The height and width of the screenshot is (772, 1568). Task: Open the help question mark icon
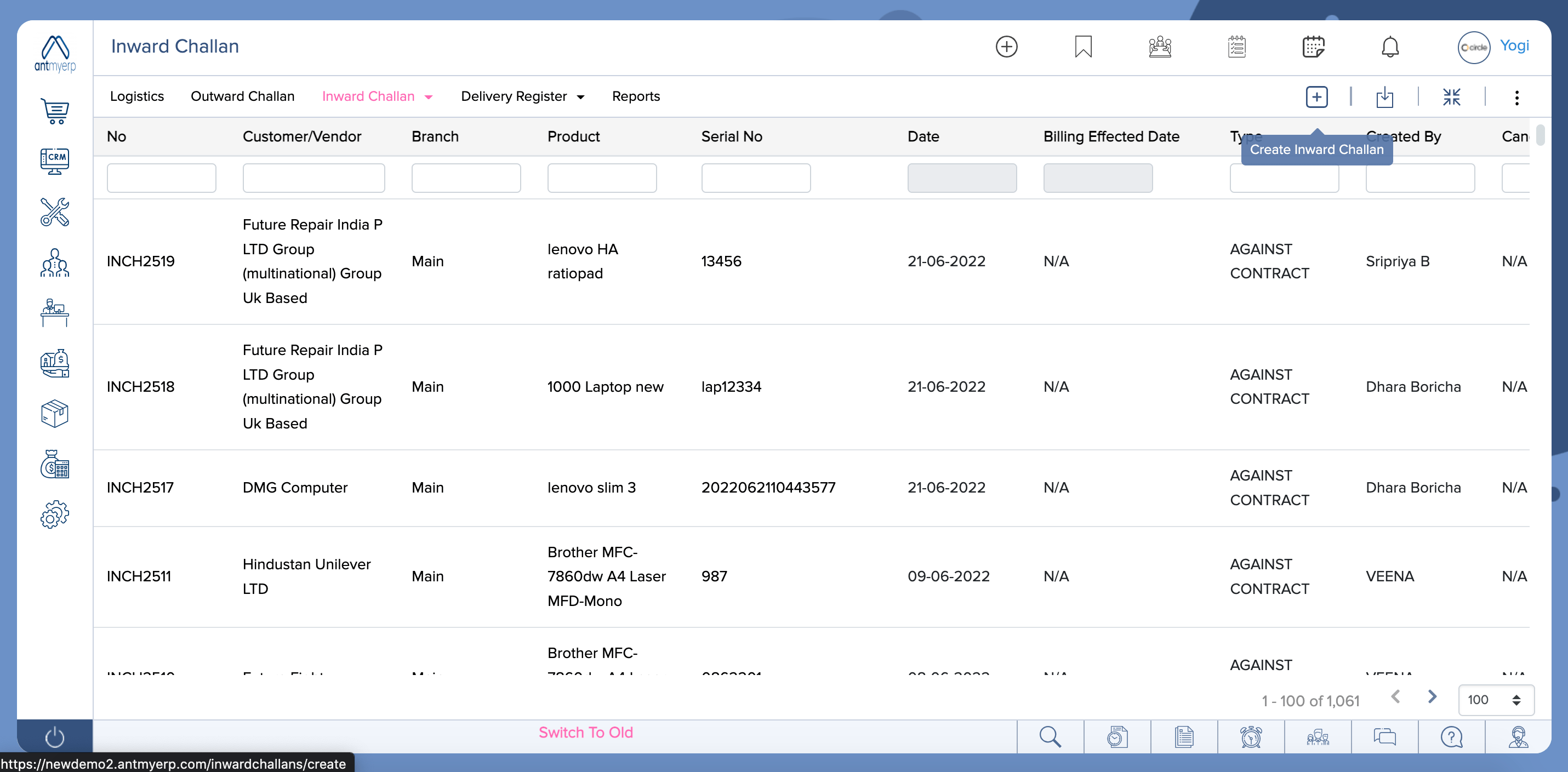point(1451,737)
